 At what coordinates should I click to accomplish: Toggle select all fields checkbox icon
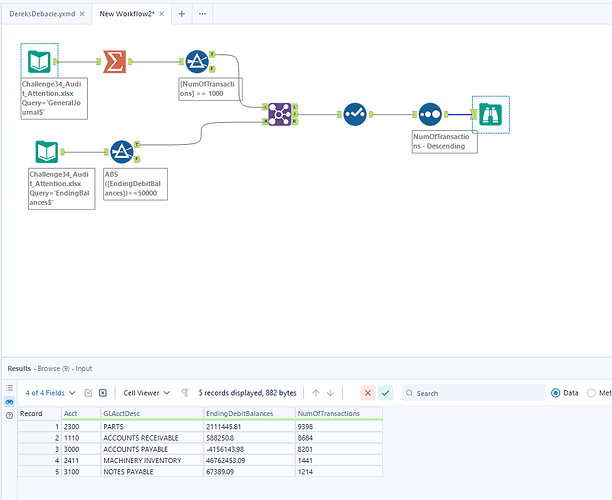coord(88,393)
